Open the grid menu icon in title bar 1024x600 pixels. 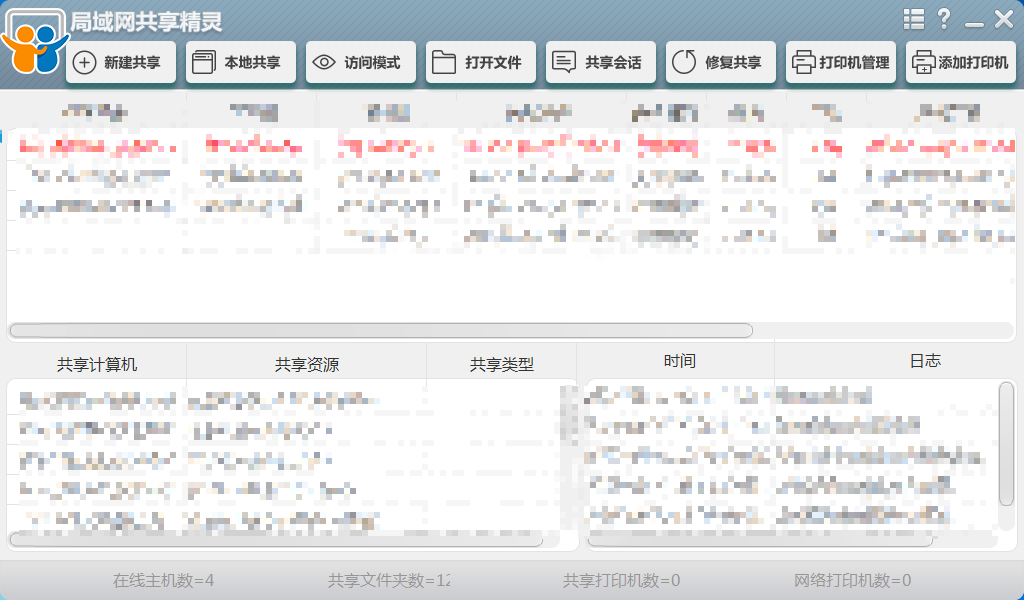tap(913, 19)
